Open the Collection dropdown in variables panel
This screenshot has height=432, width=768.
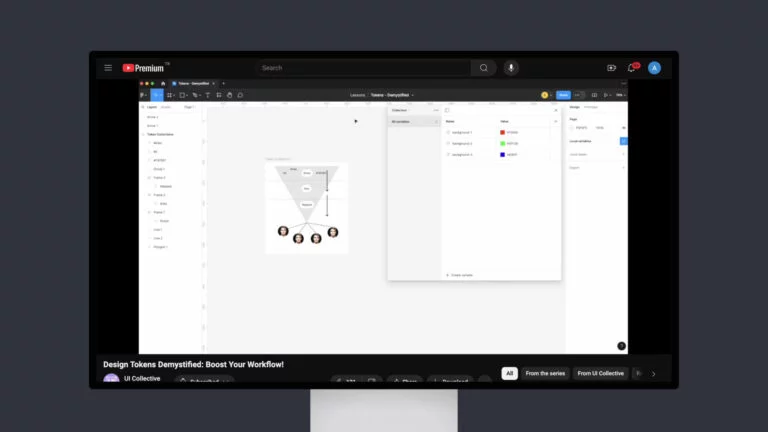(x=401, y=110)
